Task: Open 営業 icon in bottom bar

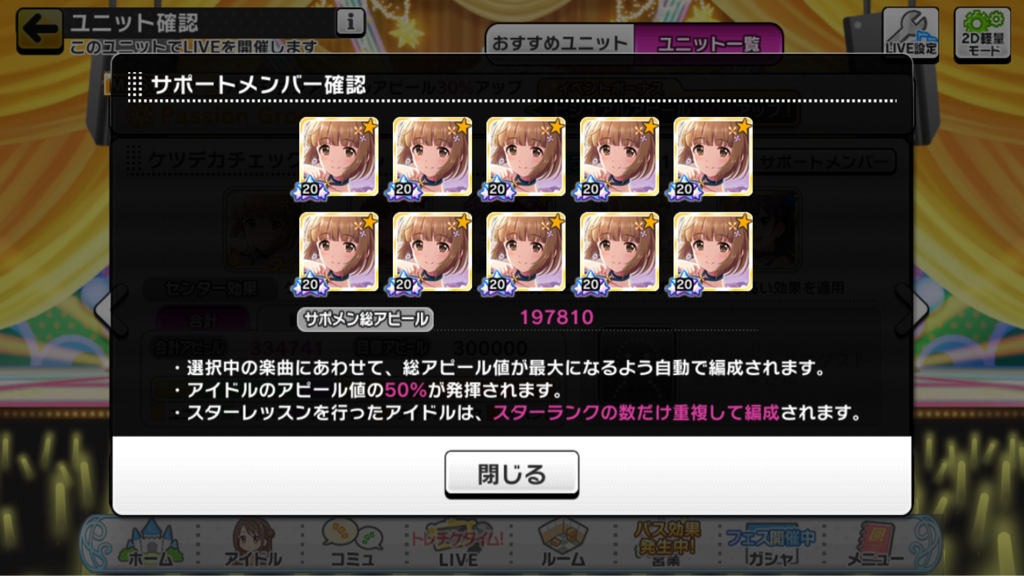Action: tap(666, 543)
